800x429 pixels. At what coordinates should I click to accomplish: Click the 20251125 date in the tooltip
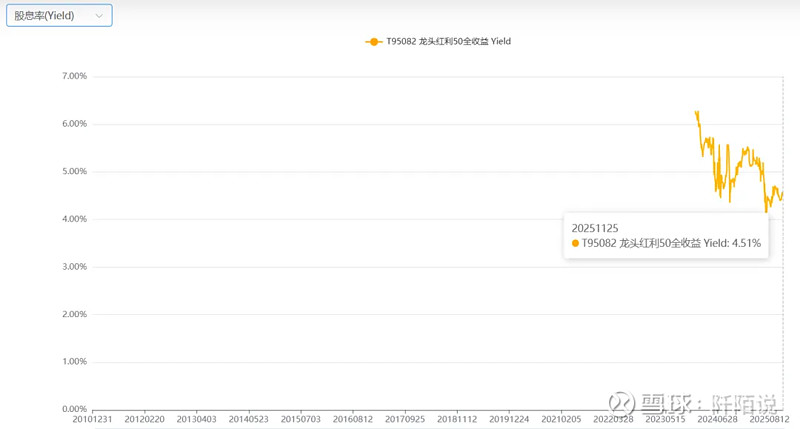[595, 228]
